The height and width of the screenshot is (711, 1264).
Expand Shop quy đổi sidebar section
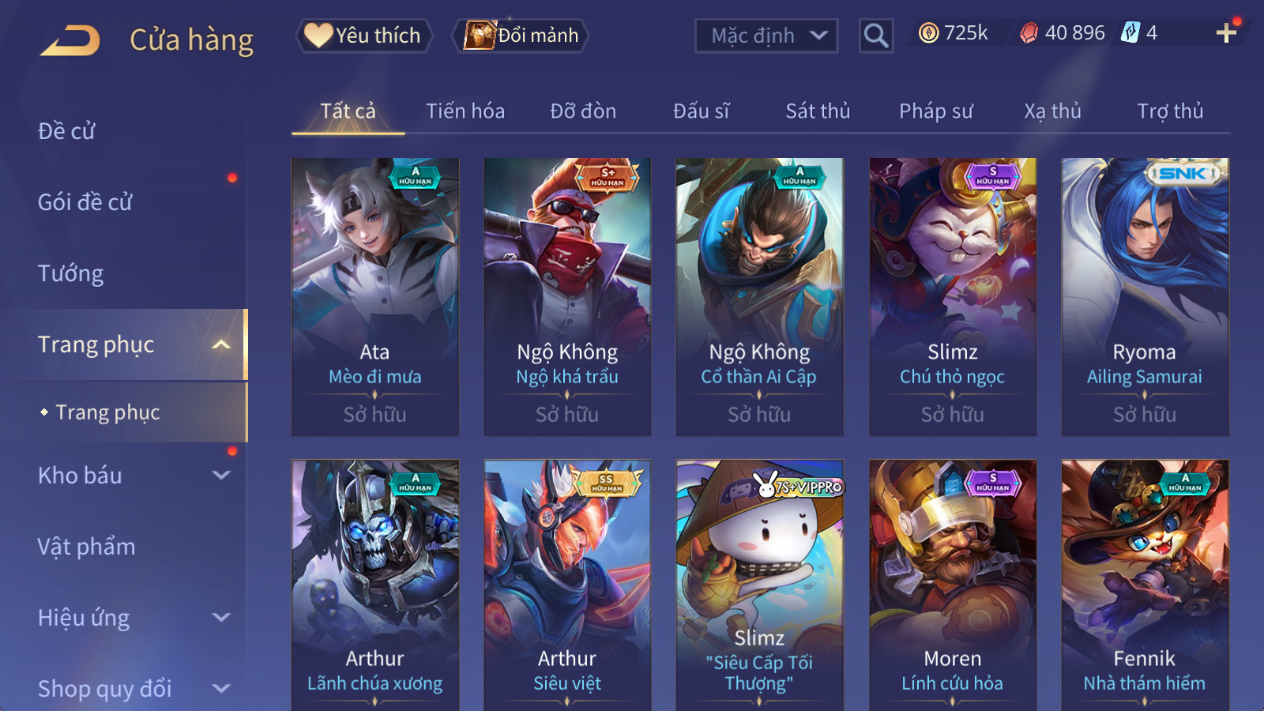[221, 689]
